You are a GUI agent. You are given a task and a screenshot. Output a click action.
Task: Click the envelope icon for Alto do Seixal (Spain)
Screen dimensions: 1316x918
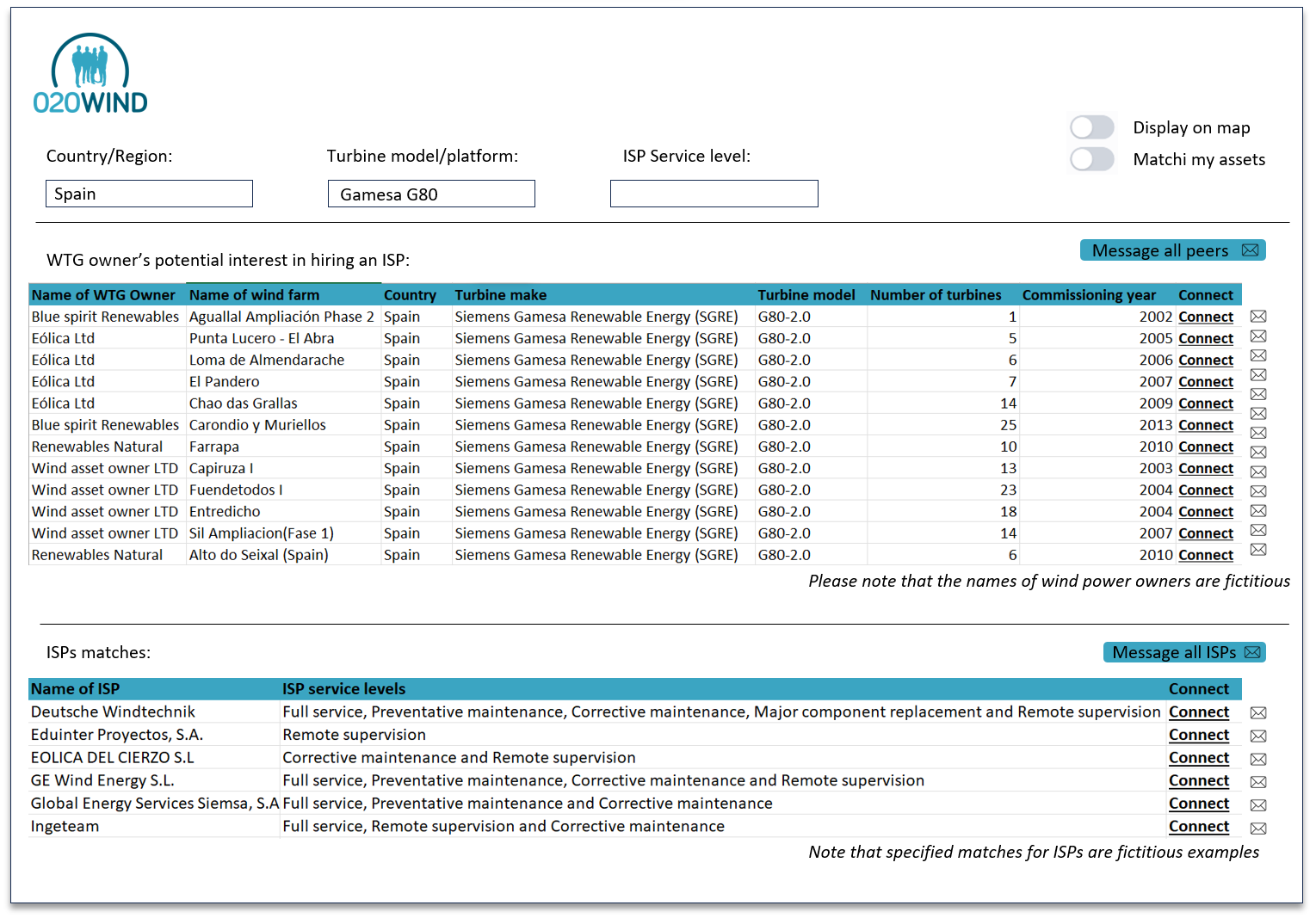click(1258, 549)
